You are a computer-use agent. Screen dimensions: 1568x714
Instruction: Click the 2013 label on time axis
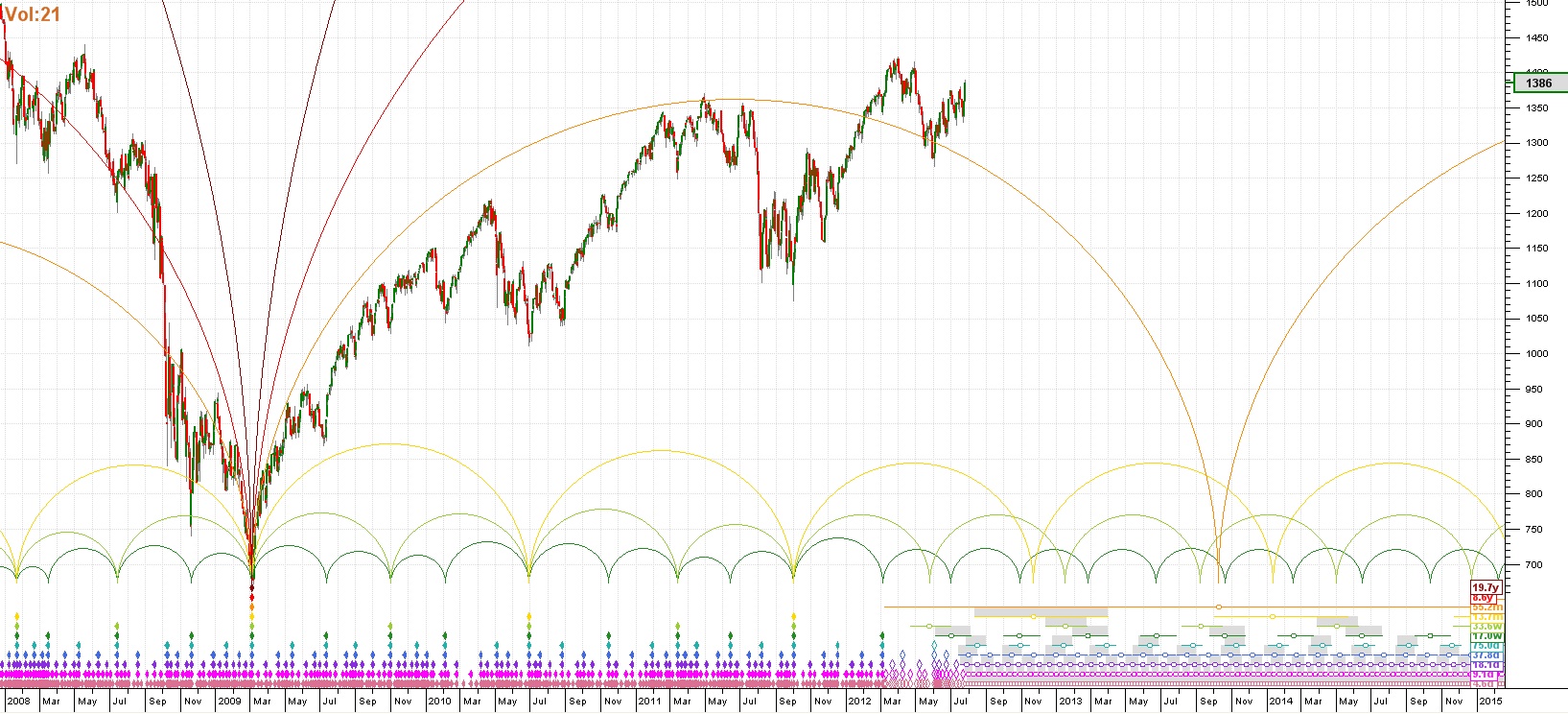click(1070, 702)
